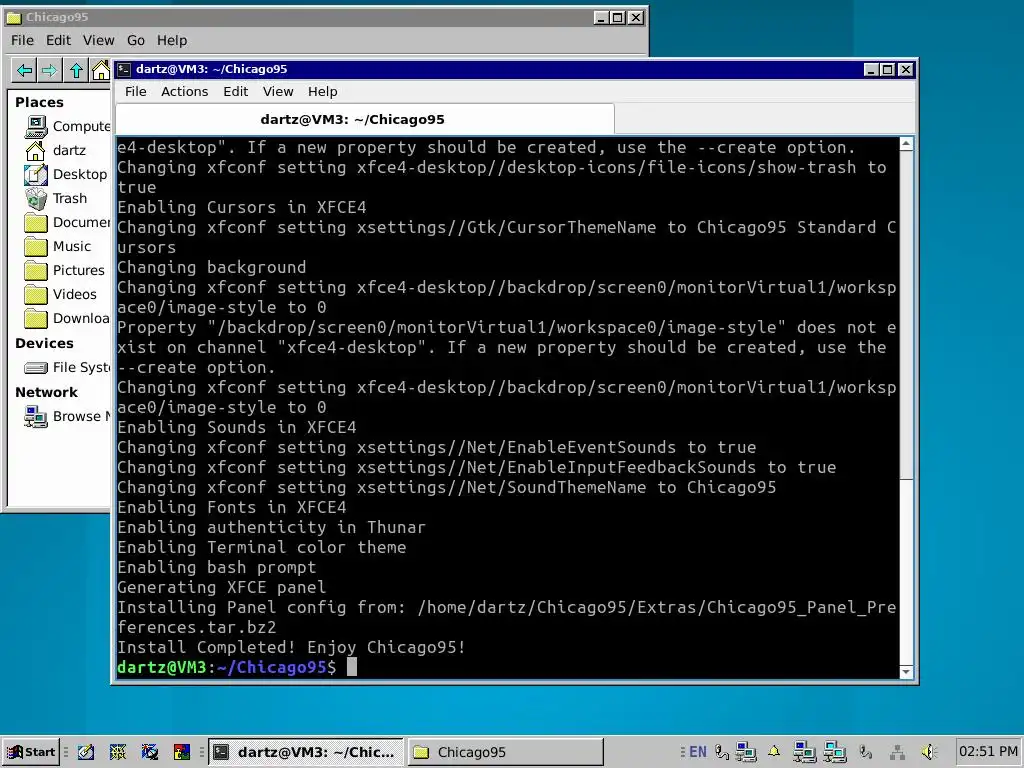The width and height of the screenshot is (1024, 768).
Task: Open View menu in Chicago95 file manager
Action: click(99, 40)
